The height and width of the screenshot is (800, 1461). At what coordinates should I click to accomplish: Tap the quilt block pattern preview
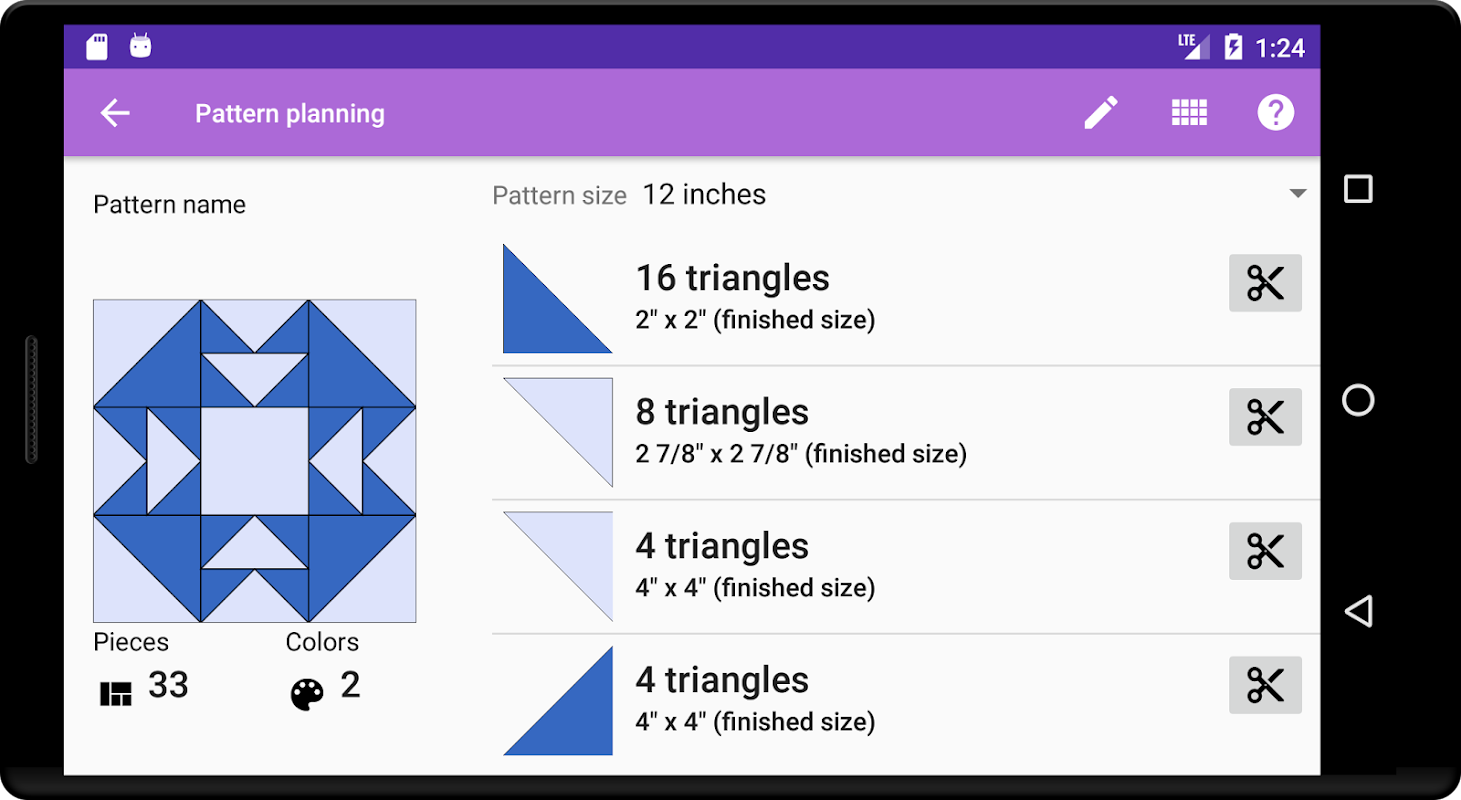pyautogui.click(x=255, y=461)
